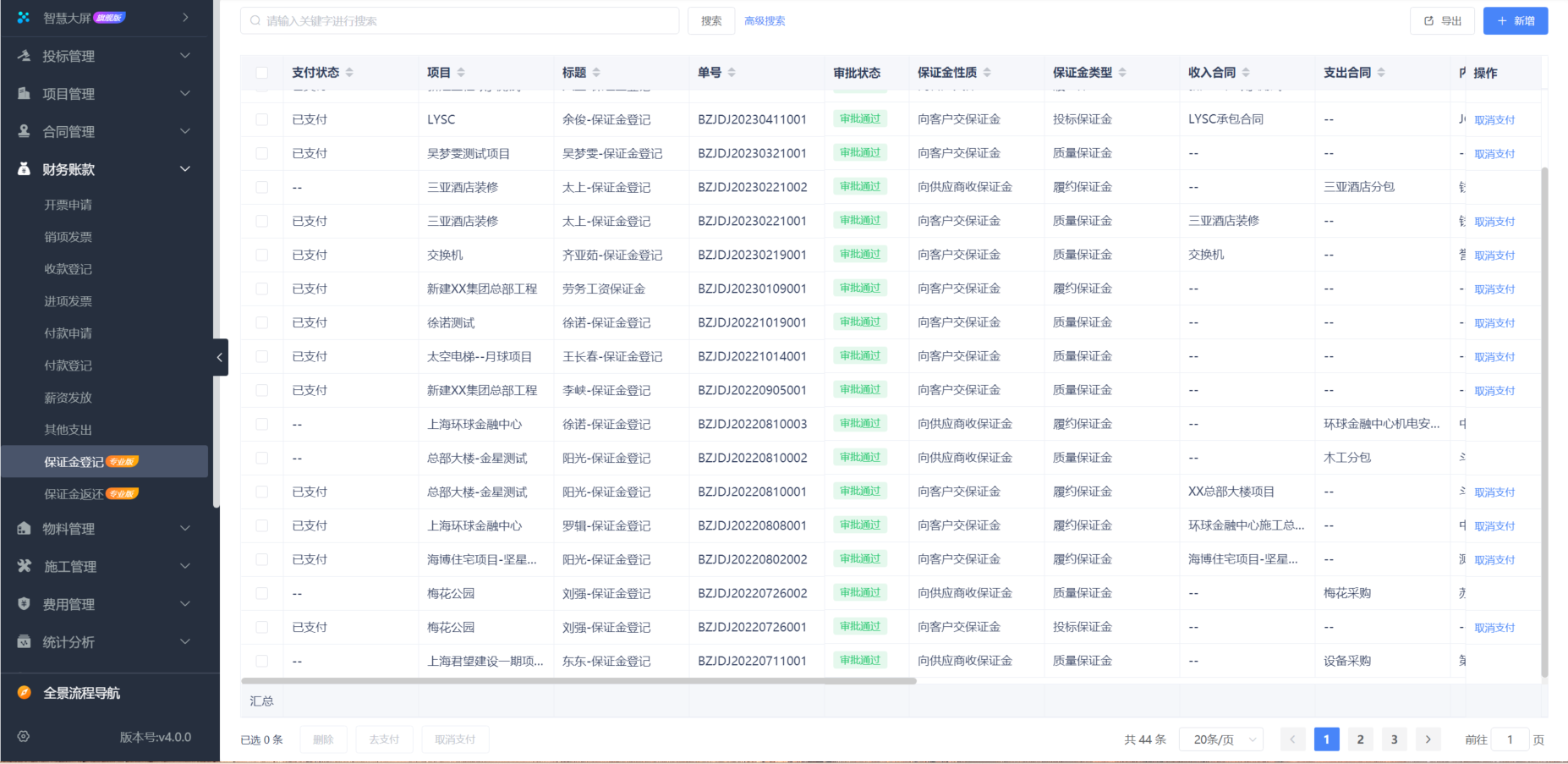Open the 20条/页 page size dropdown
The image size is (1568, 764).
[1220, 739]
